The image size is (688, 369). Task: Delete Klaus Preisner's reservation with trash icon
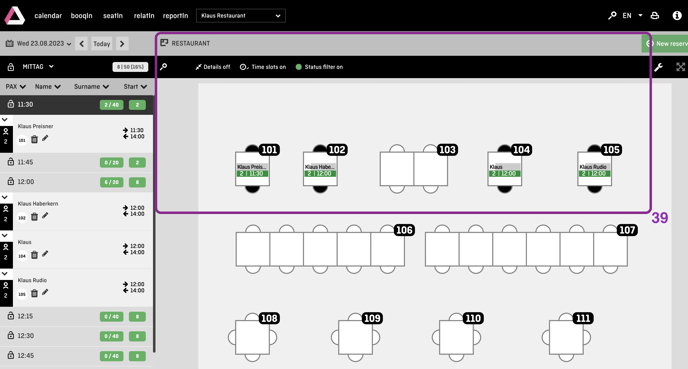(x=34, y=140)
